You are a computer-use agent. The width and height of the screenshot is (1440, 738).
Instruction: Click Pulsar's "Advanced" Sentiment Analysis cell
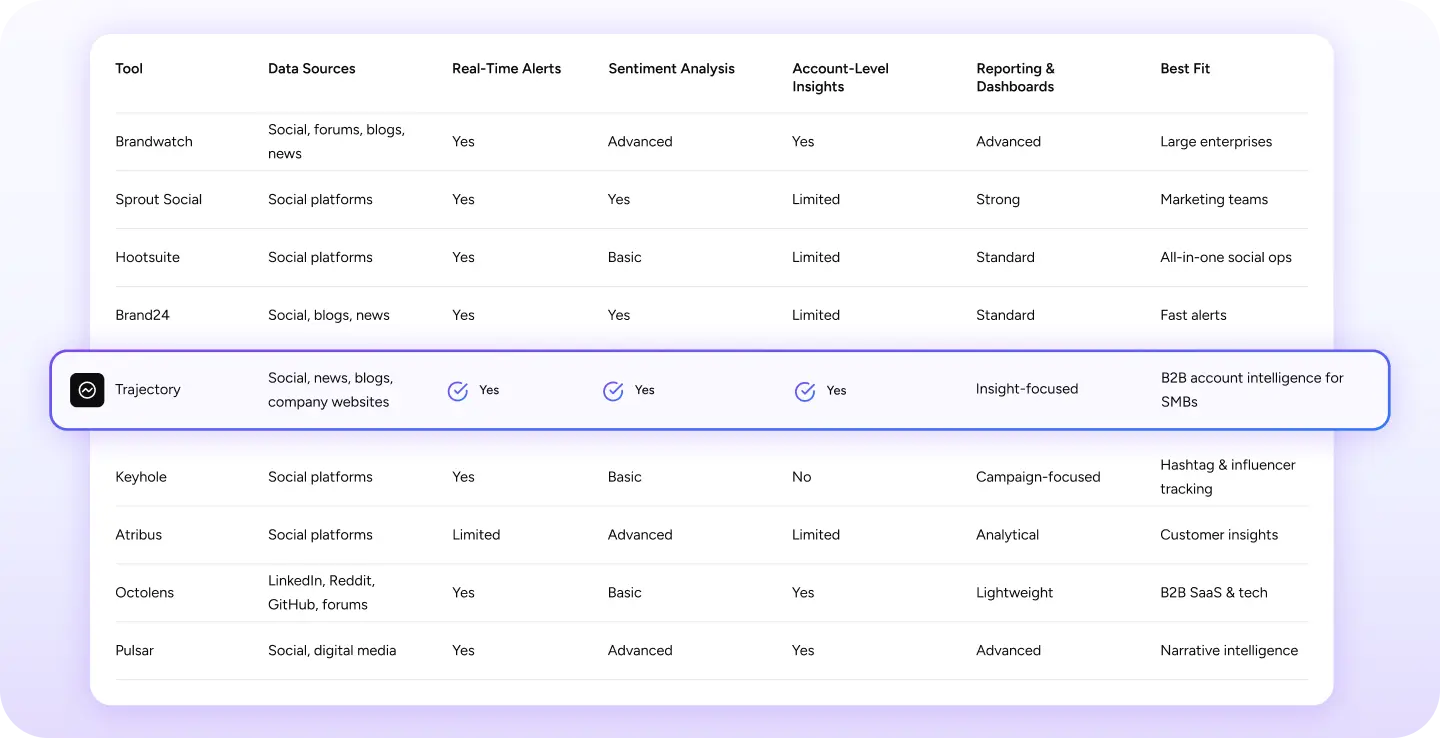click(640, 651)
